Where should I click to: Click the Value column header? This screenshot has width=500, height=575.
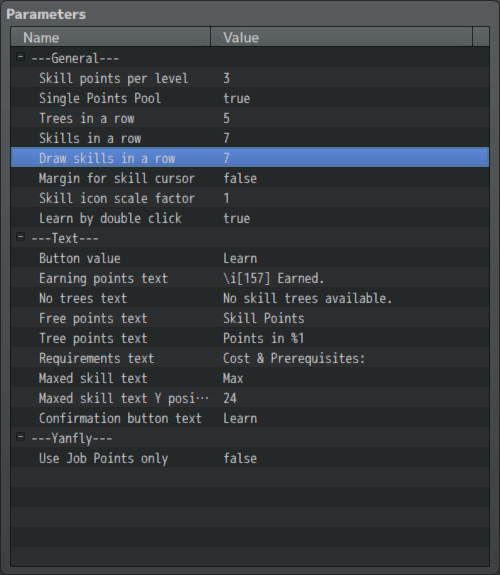coord(341,37)
